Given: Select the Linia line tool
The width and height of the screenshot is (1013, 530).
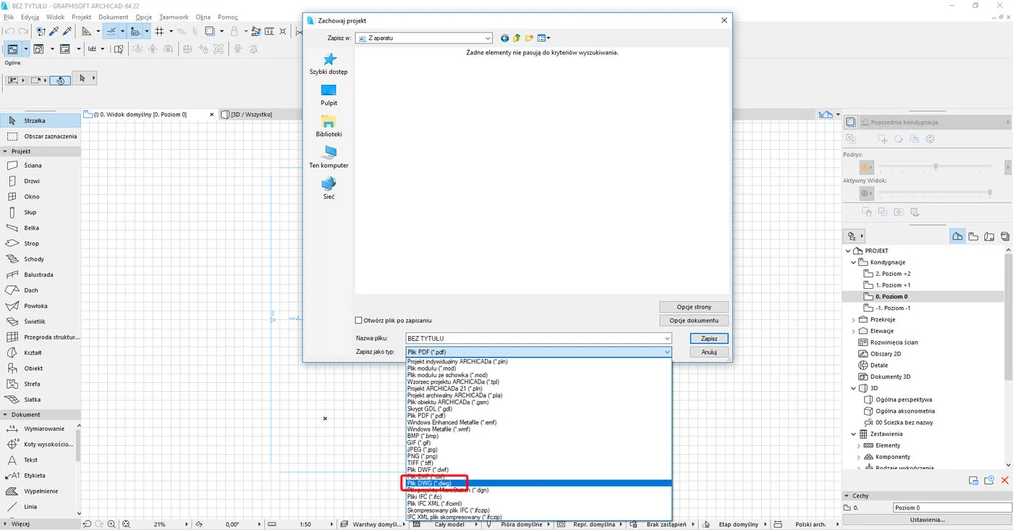Looking at the screenshot, I should tap(39, 507).
